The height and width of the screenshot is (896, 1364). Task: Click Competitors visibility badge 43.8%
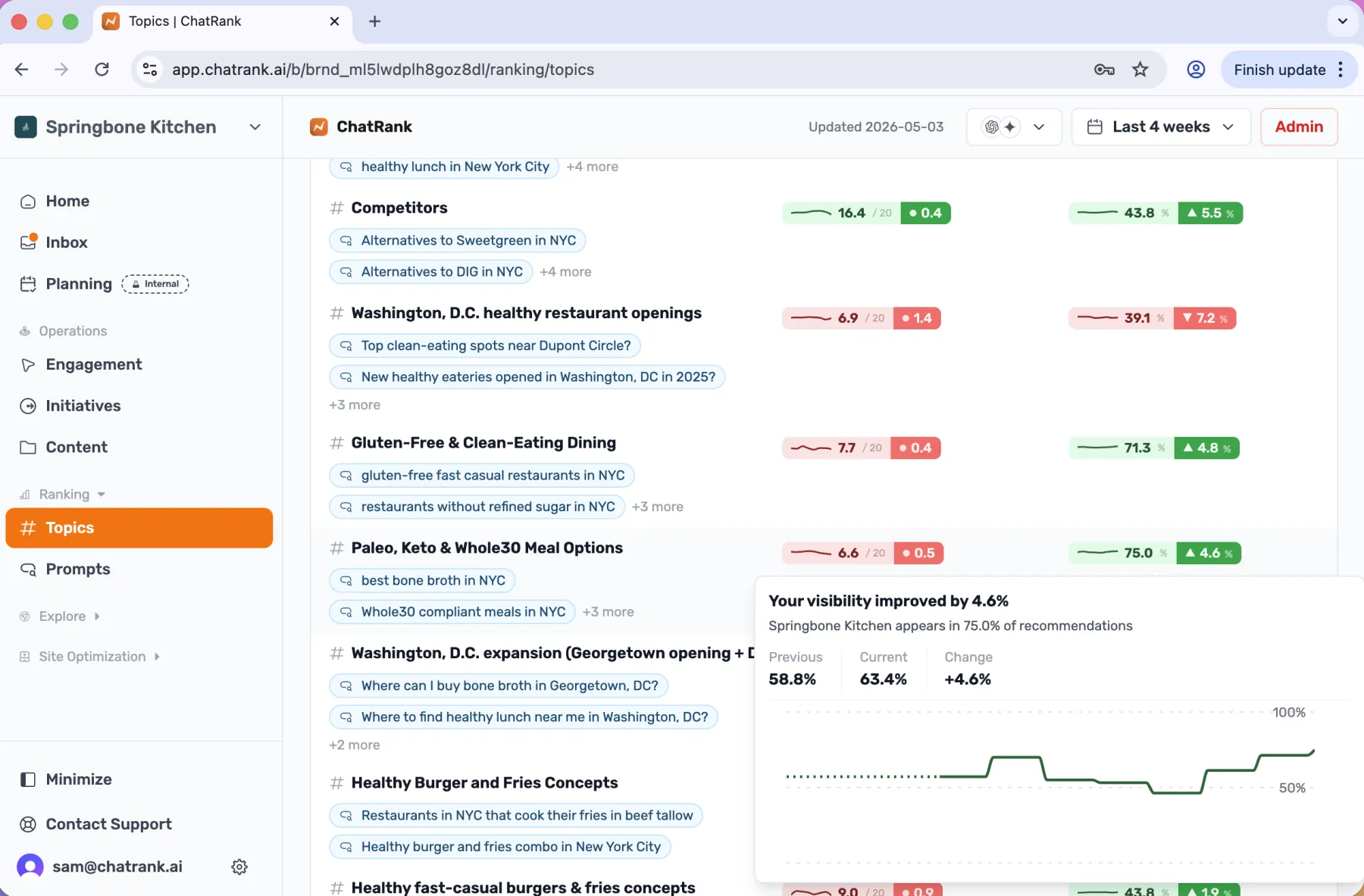(x=1156, y=213)
